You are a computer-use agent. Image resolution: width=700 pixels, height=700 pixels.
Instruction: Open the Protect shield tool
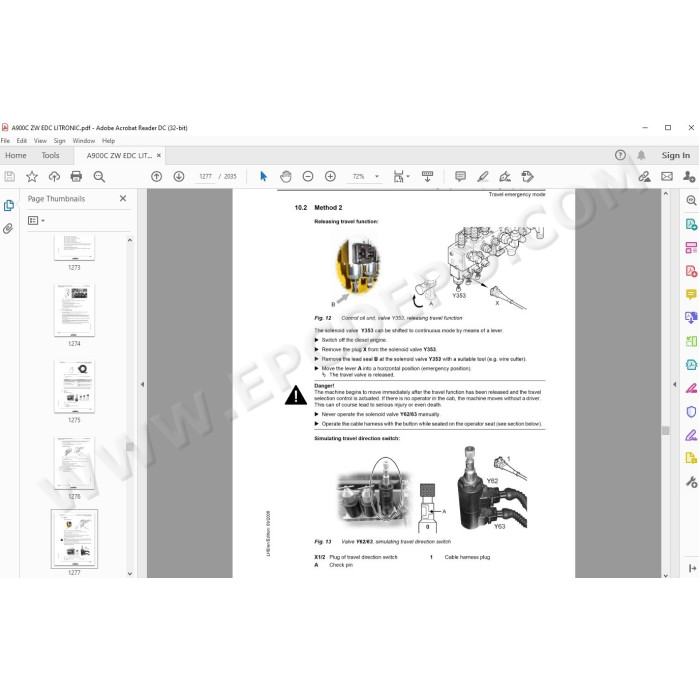click(691, 411)
